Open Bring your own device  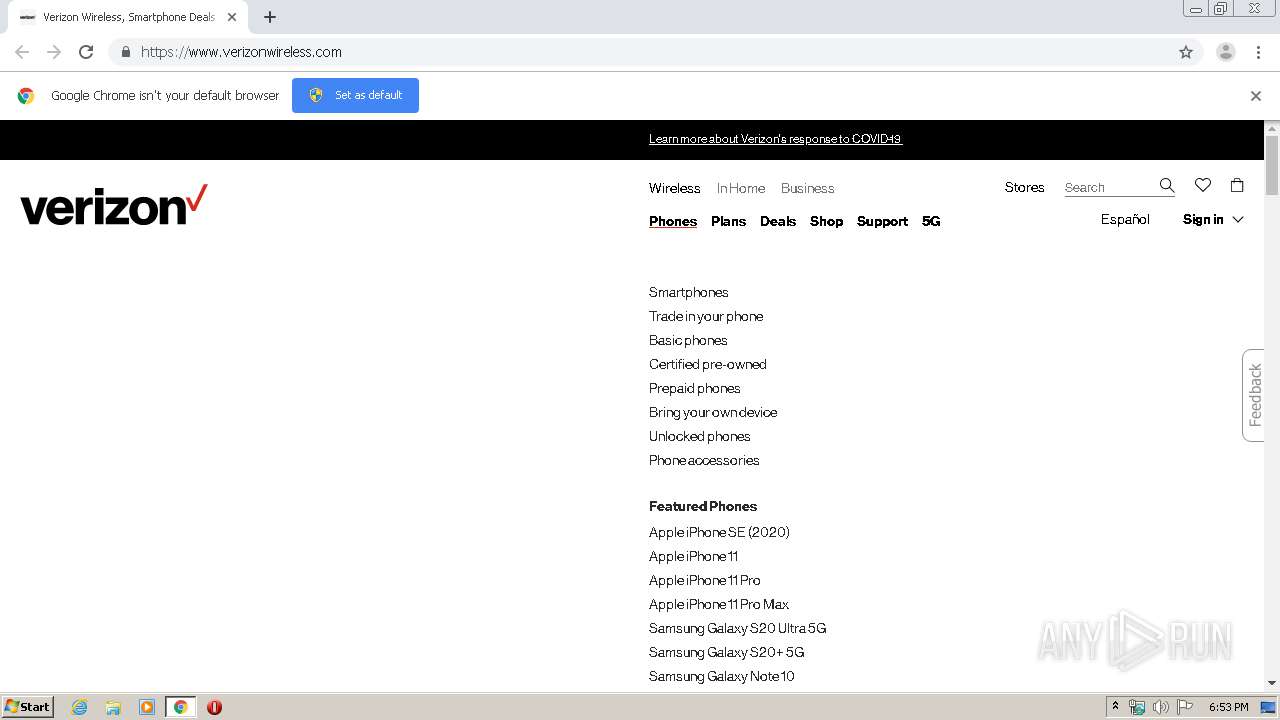pyautogui.click(x=713, y=412)
